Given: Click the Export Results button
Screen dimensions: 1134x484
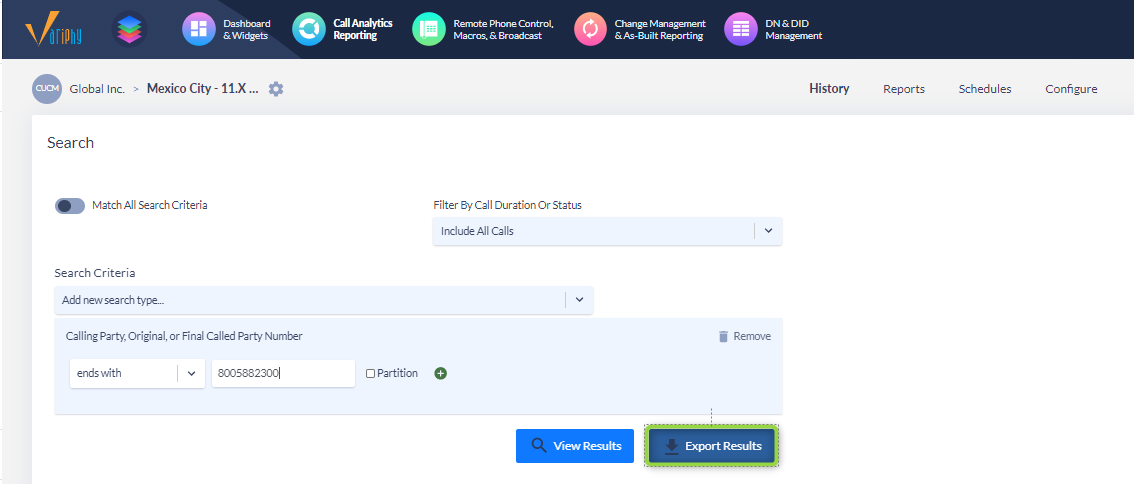Looking at the screenshot, I should [x=712, y=446].
